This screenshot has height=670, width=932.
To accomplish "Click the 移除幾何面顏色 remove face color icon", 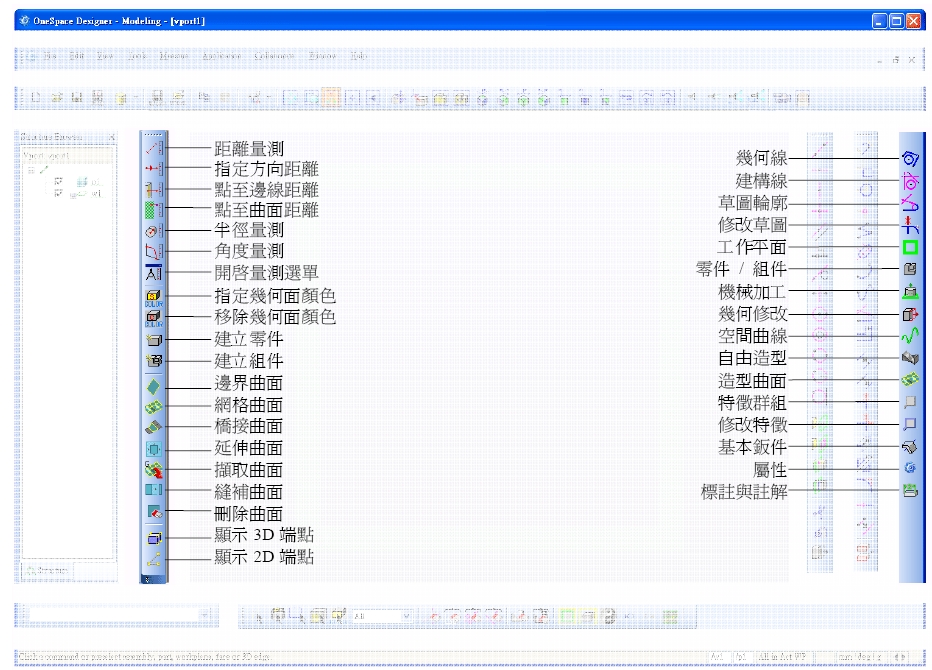I will click(153, 318).
